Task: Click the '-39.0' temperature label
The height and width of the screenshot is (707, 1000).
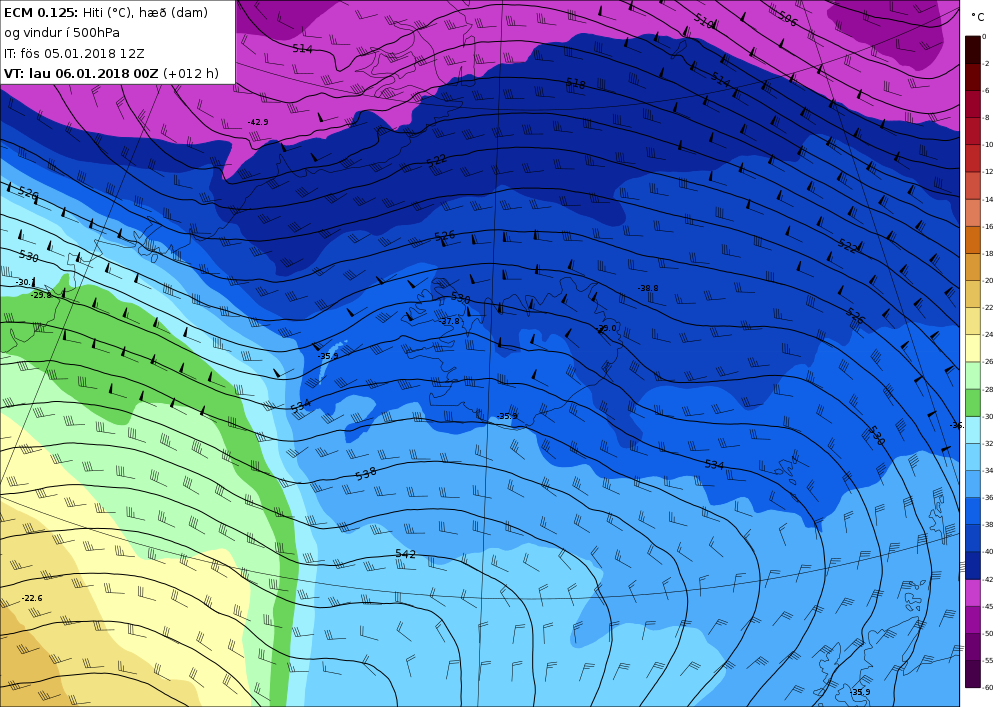Action: pos(607,328)
